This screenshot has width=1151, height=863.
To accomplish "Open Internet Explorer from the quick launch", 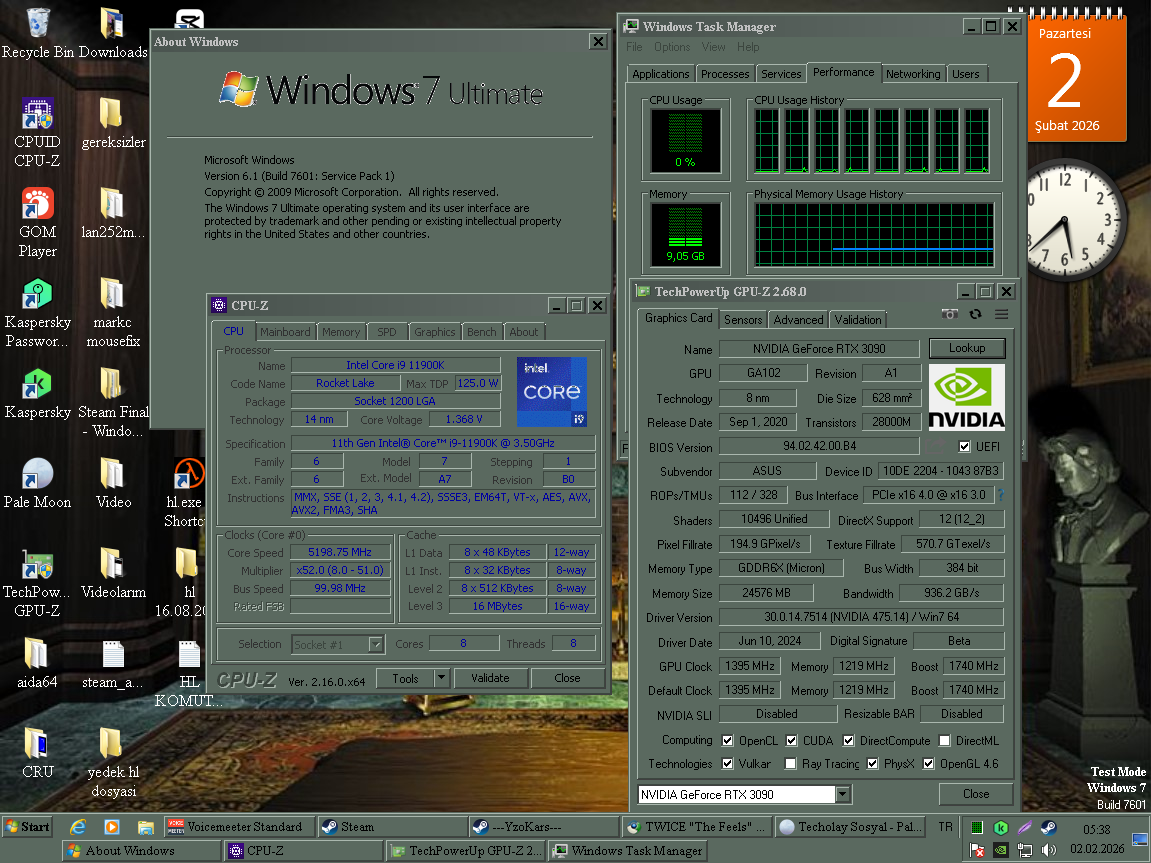I will (x=77, y=827).
